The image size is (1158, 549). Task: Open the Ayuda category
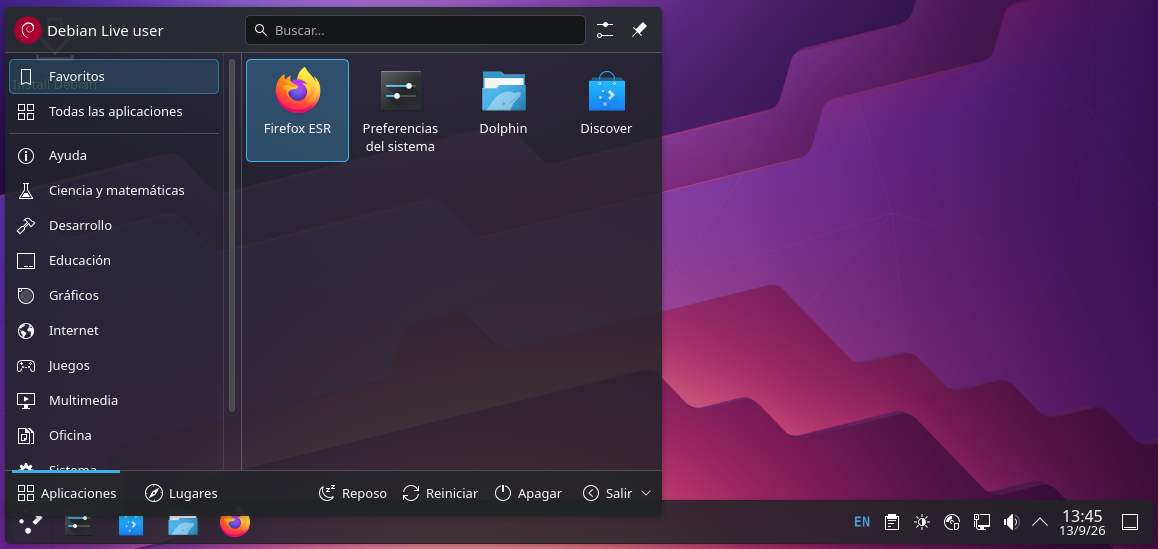(x=114, y=156)
